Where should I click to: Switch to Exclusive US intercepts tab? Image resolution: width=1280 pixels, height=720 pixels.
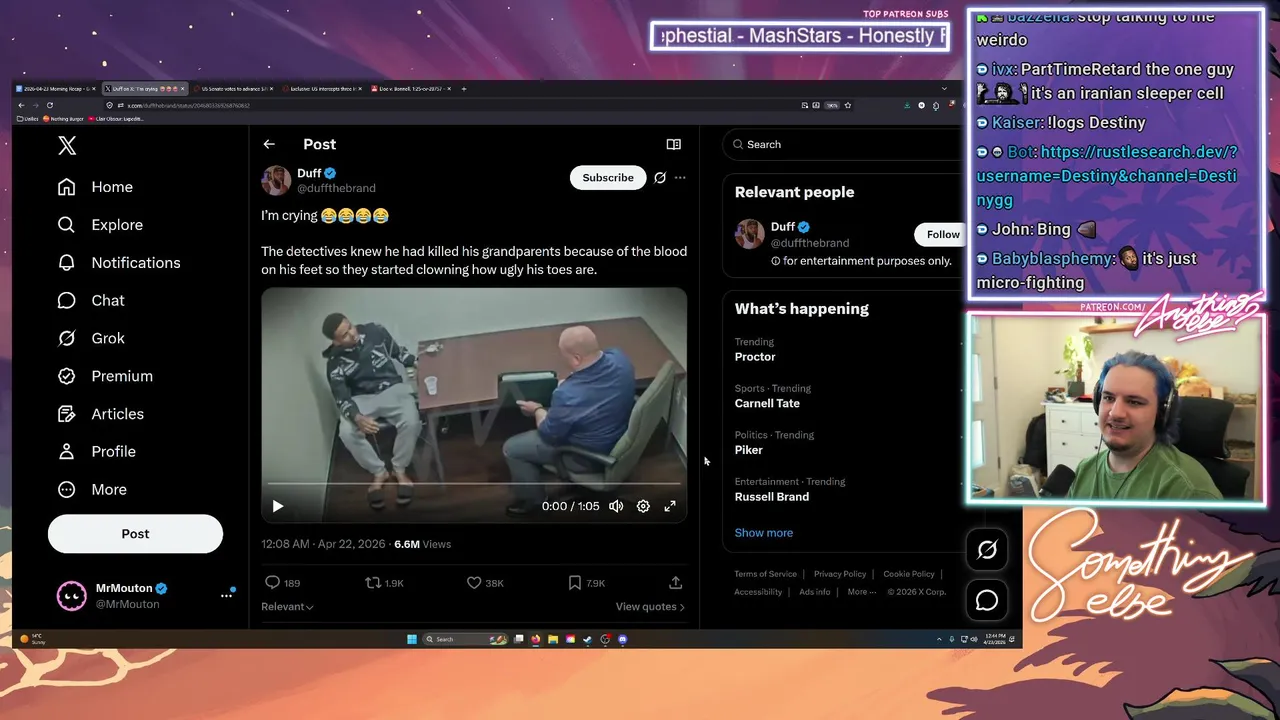pos(321,89)
